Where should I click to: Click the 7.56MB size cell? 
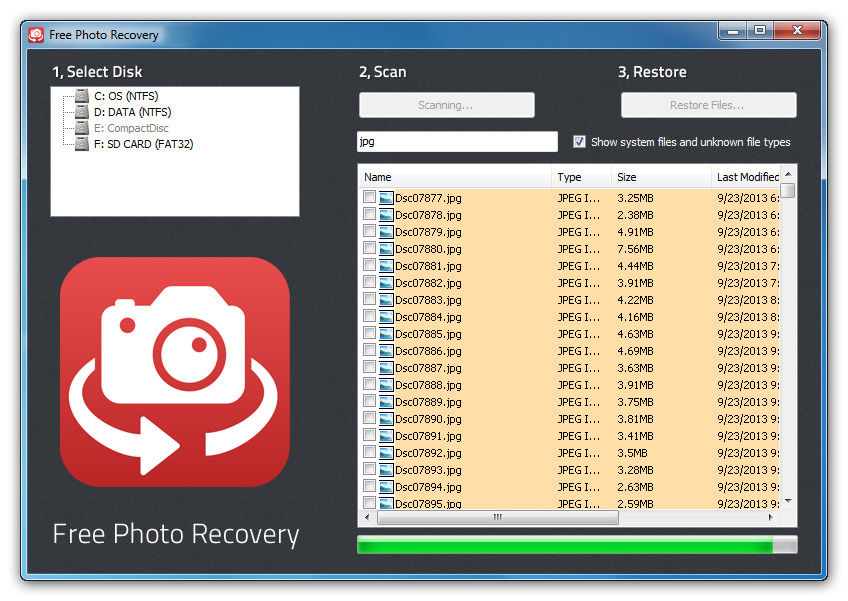point(635,249)
